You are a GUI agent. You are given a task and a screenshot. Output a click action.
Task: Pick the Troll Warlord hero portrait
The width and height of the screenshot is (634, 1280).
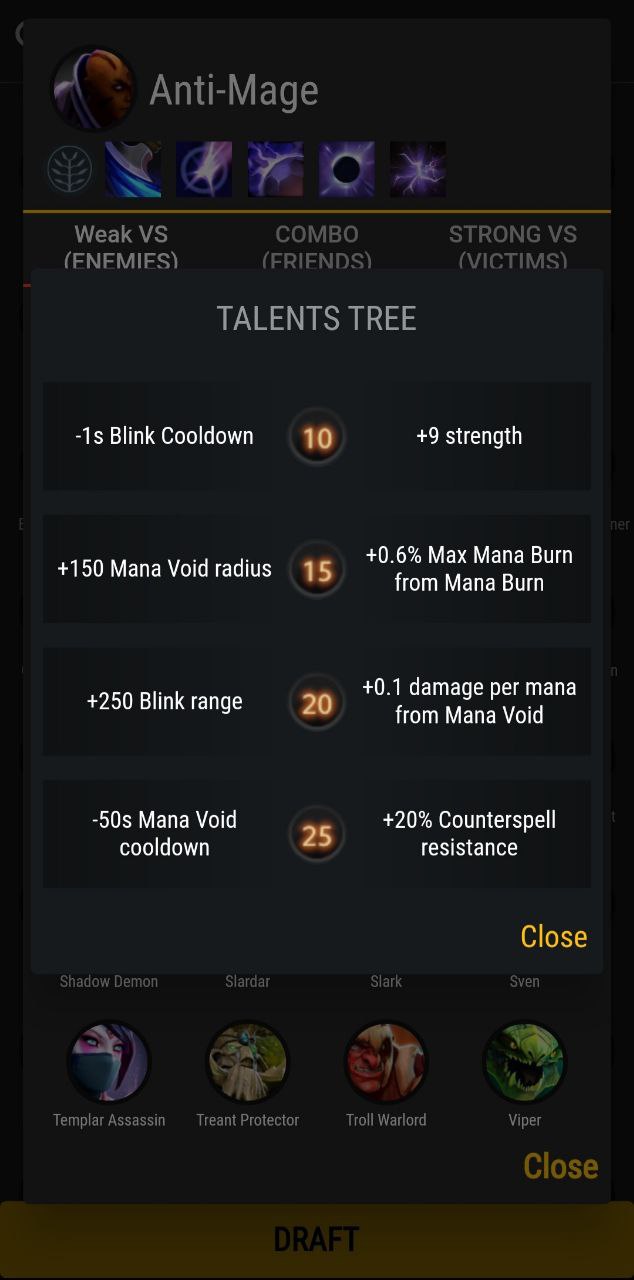(x=386, y=1063)
